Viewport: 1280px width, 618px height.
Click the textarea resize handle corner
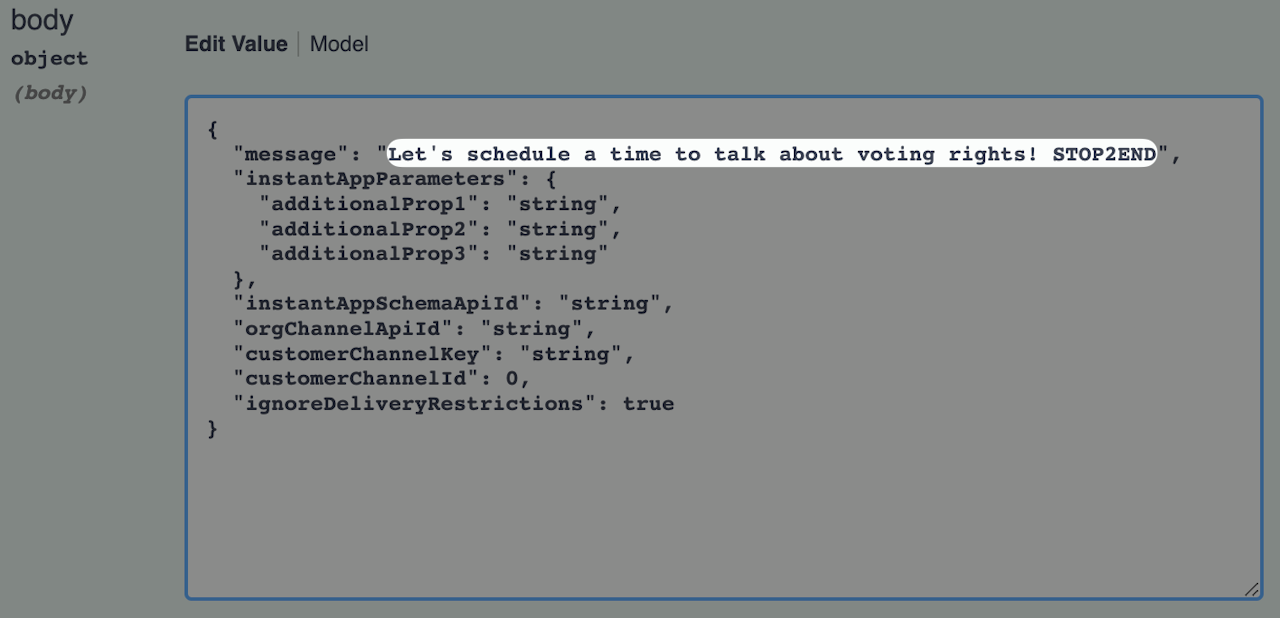(x=1252, y=590)
